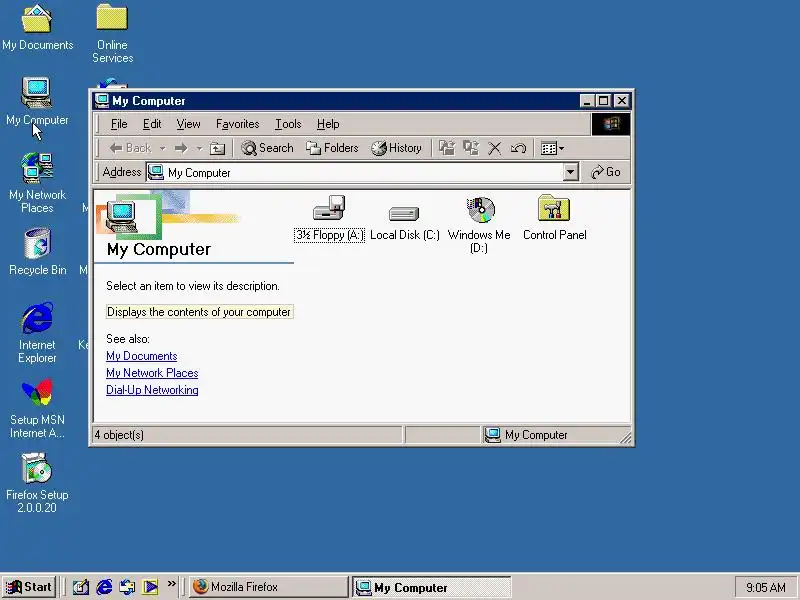Image resolution: width=800 pixels, height=600 pixels.
Task: Open the Help menu
Action: point(328,124)
